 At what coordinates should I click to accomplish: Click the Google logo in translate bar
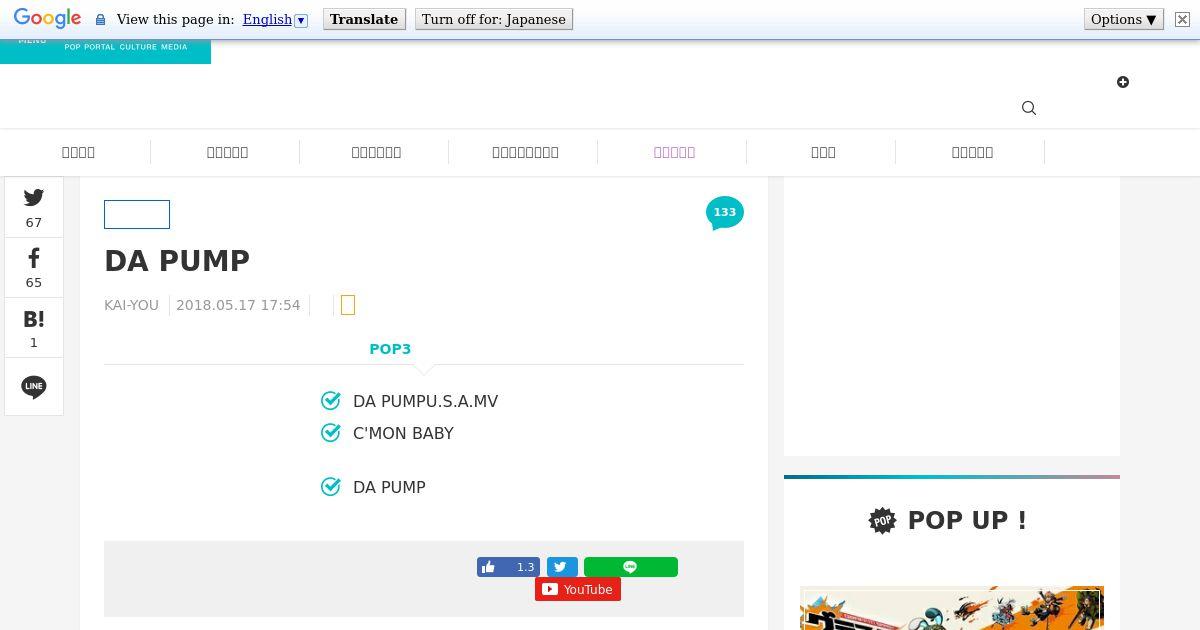tap(47, 19)
